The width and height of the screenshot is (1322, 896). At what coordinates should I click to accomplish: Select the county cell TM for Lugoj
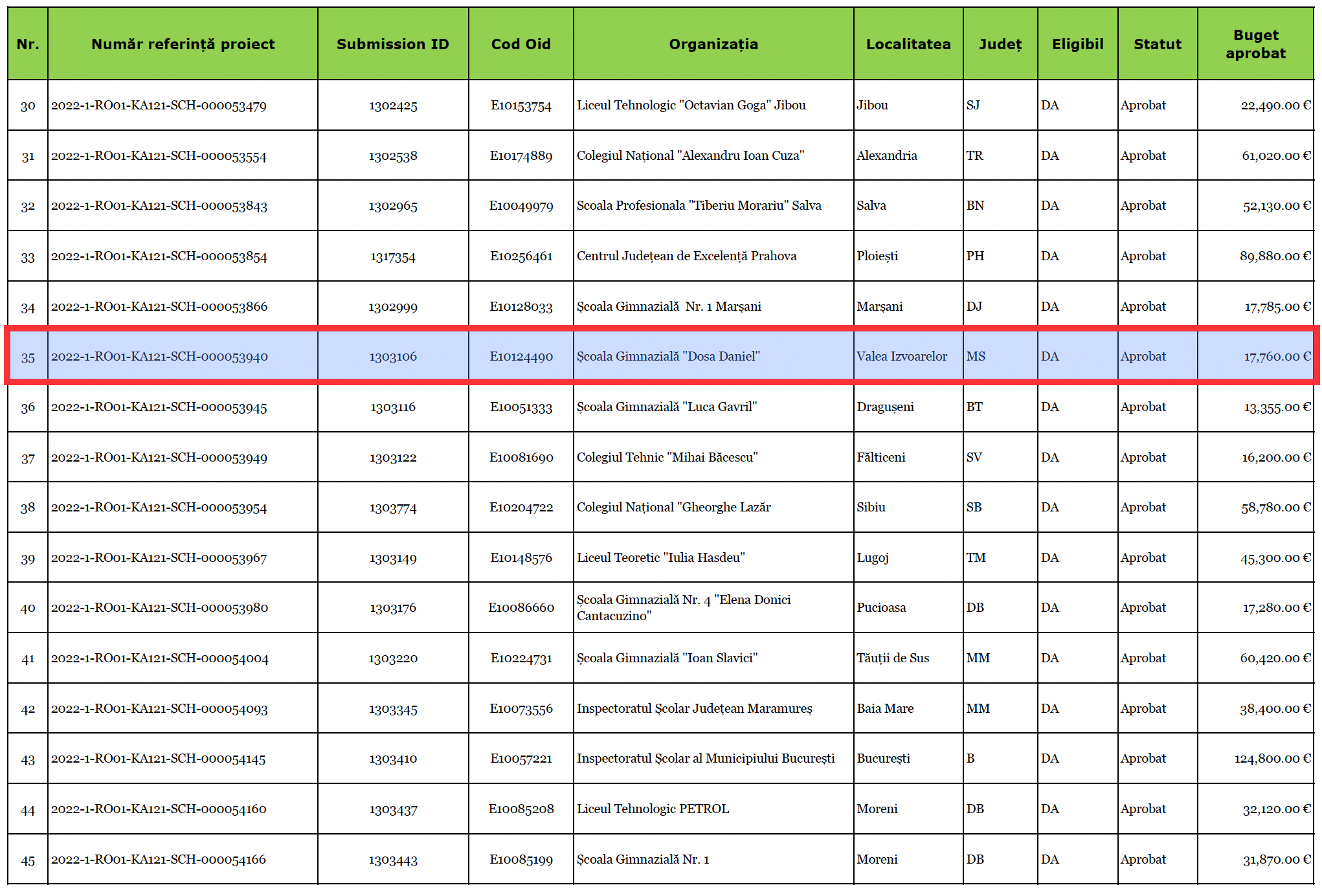[x=976, y=557]
